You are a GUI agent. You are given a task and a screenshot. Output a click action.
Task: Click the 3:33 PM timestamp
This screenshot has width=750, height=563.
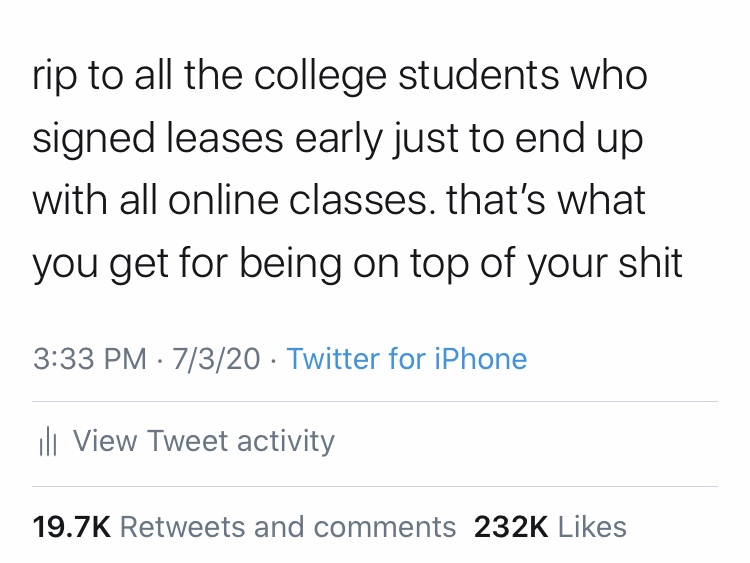(x=90, y=359)
